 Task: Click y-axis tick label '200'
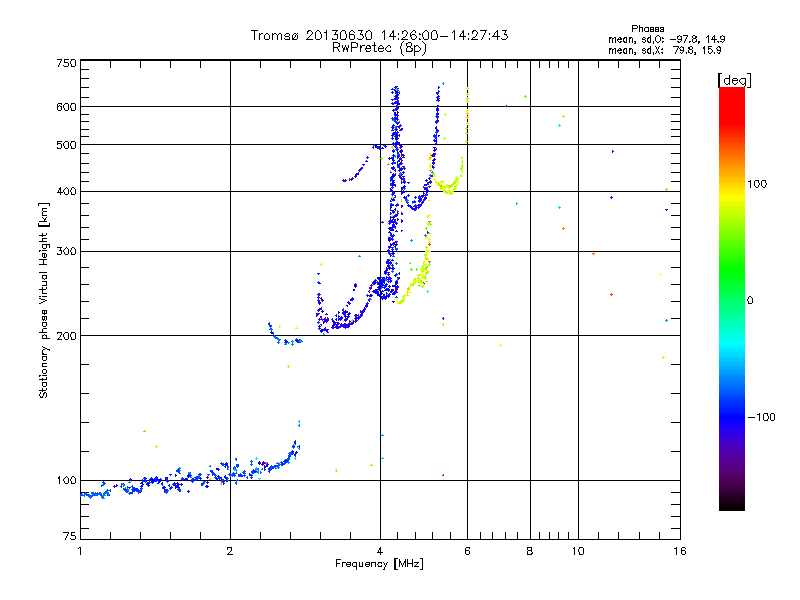tap(66, 336)
